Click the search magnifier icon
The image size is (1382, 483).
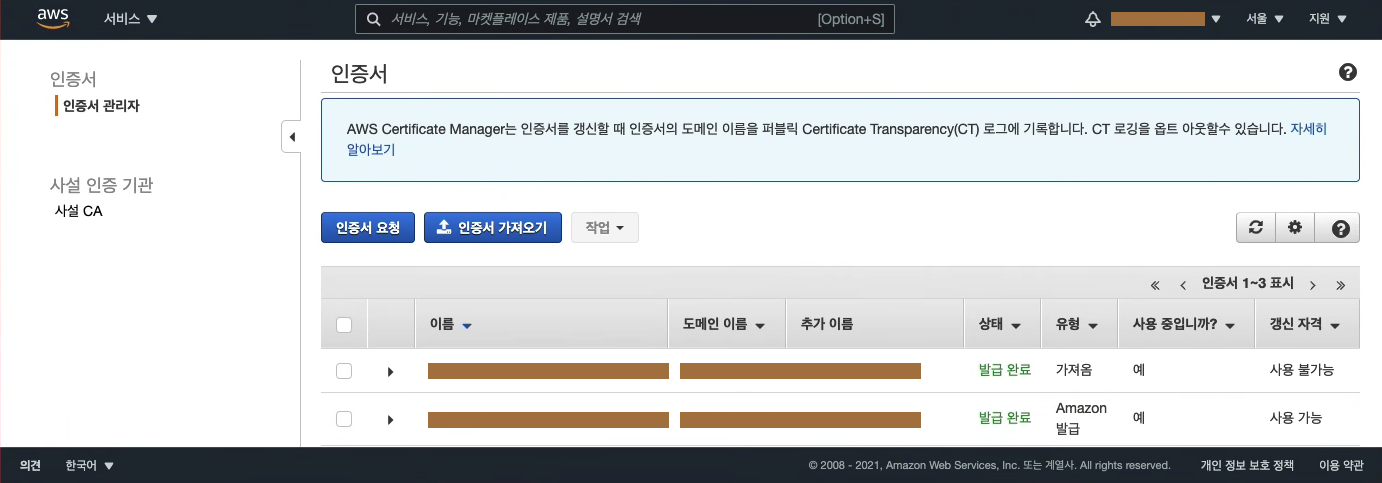(x=373, y=19)
